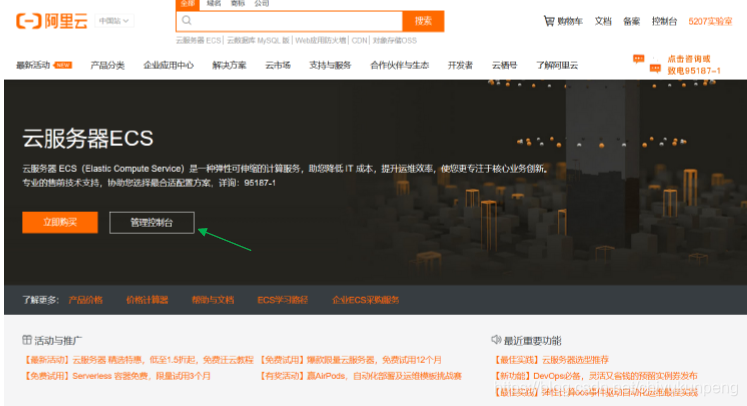Click the CDN hot search link
Image resolution: width=747 pixels, height=406 pixels.
click(360, 41)
